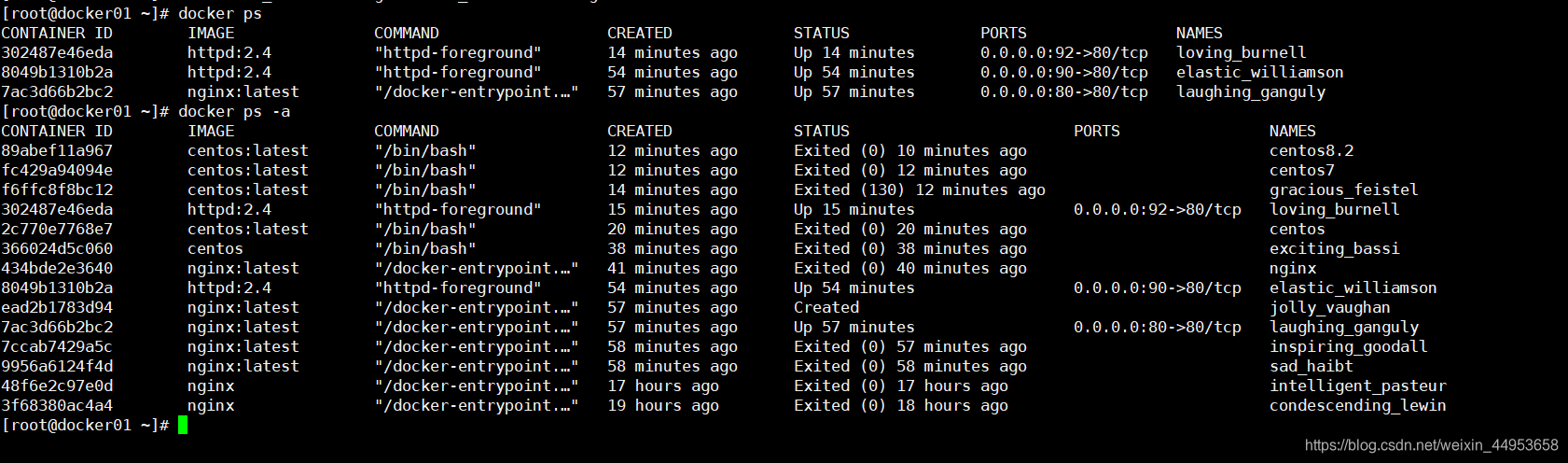The height and width of the screenshot is (463, 1568).
Task: Click the "/bin/bash" command of 89abef11a967
Action: [x=425, y=150]
